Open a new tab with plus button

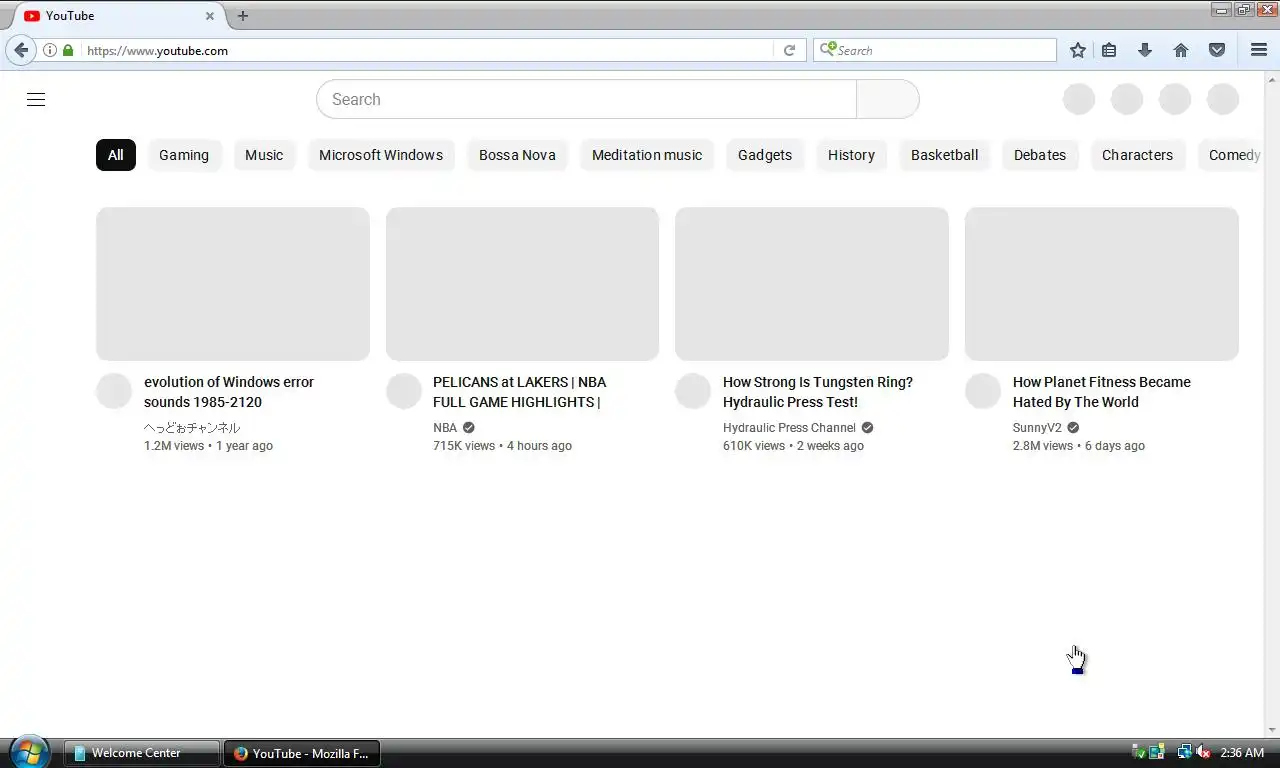(242, 16)
